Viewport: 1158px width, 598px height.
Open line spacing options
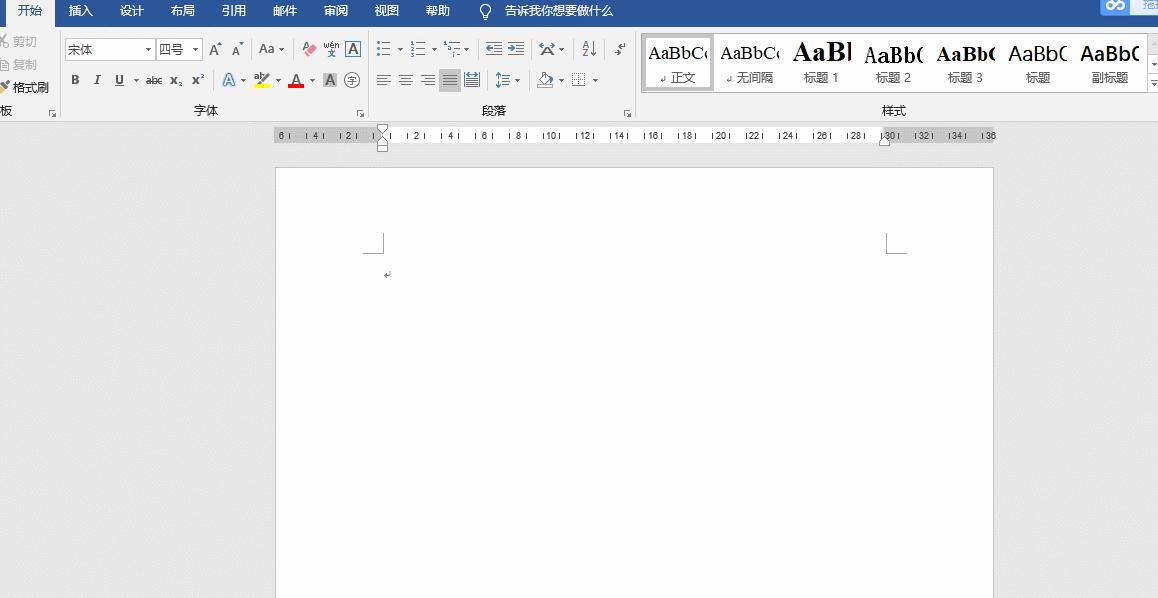click(503, 80)
